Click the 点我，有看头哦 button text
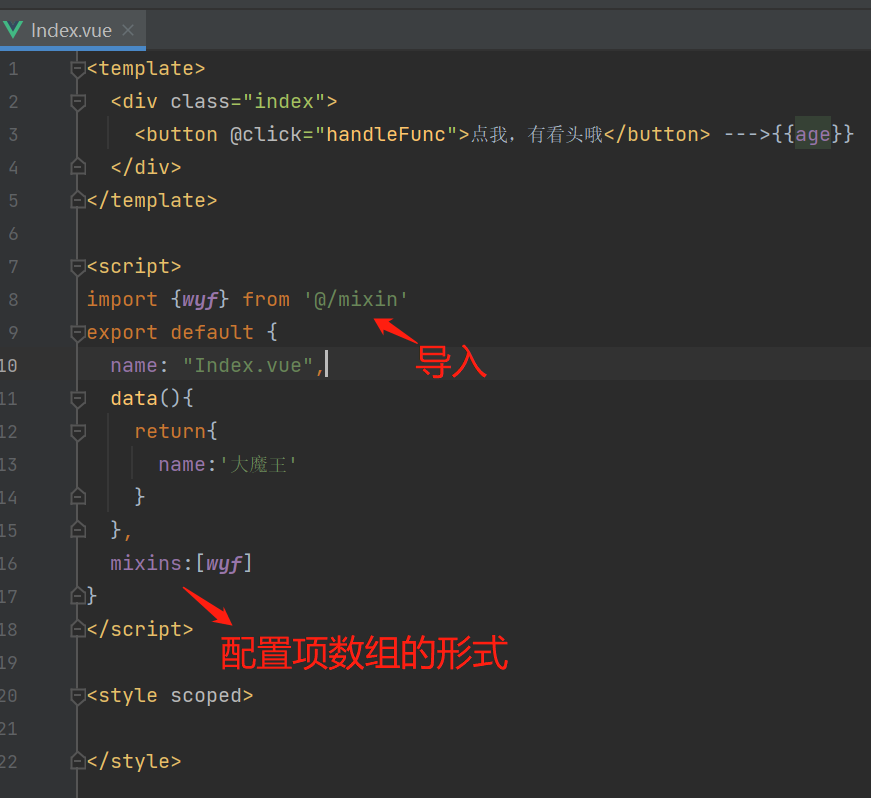The image size is (871, 798). coord(537,134)
